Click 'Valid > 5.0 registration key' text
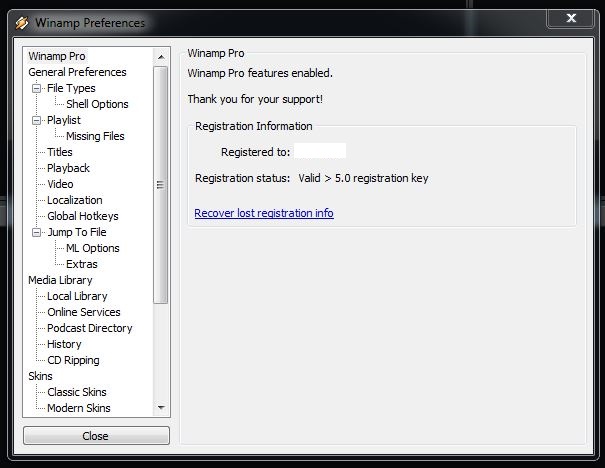Screen dimensions: 605x468 363,178
